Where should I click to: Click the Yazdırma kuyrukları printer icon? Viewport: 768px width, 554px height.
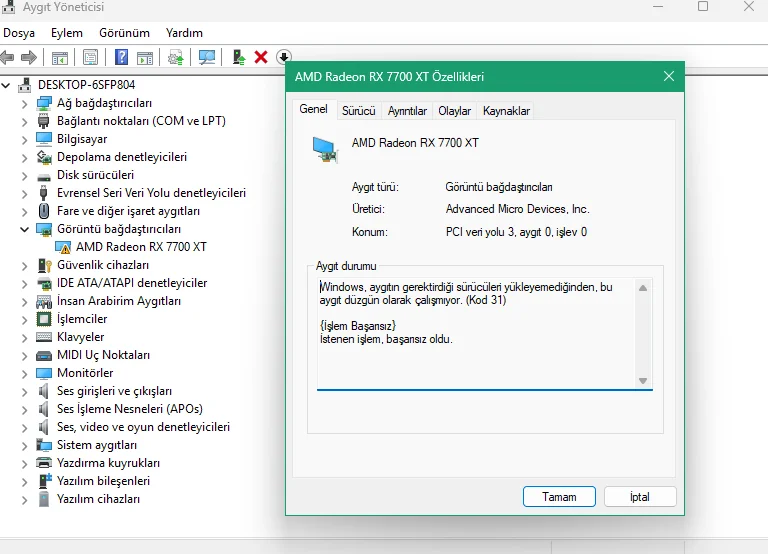[44, 462]
